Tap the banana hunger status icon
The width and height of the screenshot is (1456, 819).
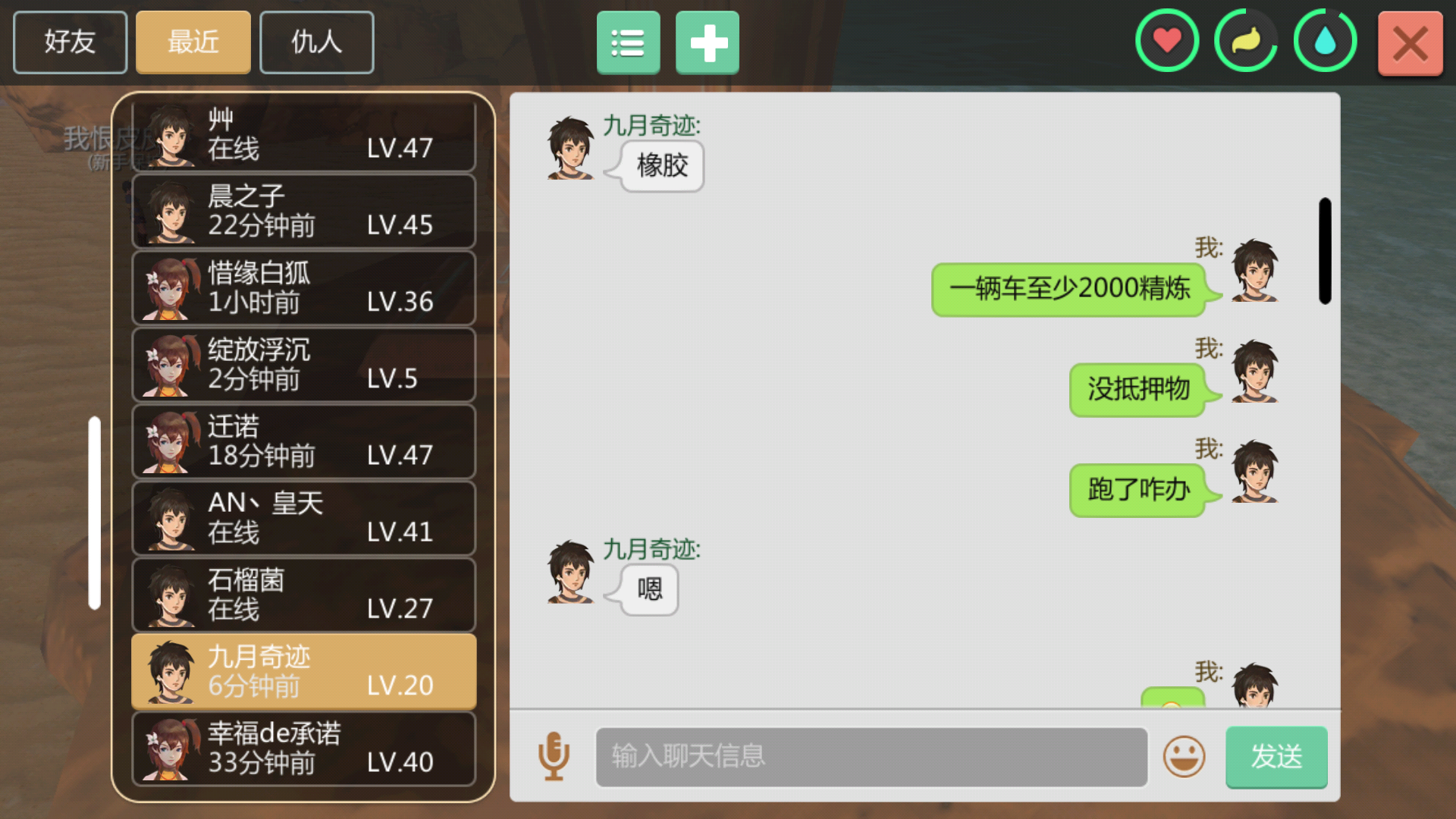[1246, 41]
